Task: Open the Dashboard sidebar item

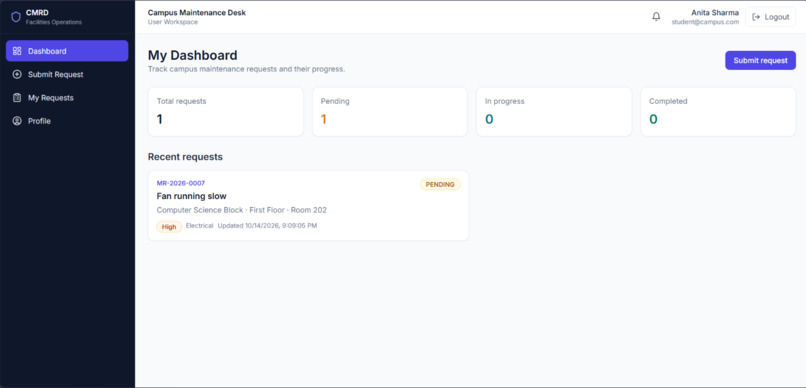Action: [67, 51]
